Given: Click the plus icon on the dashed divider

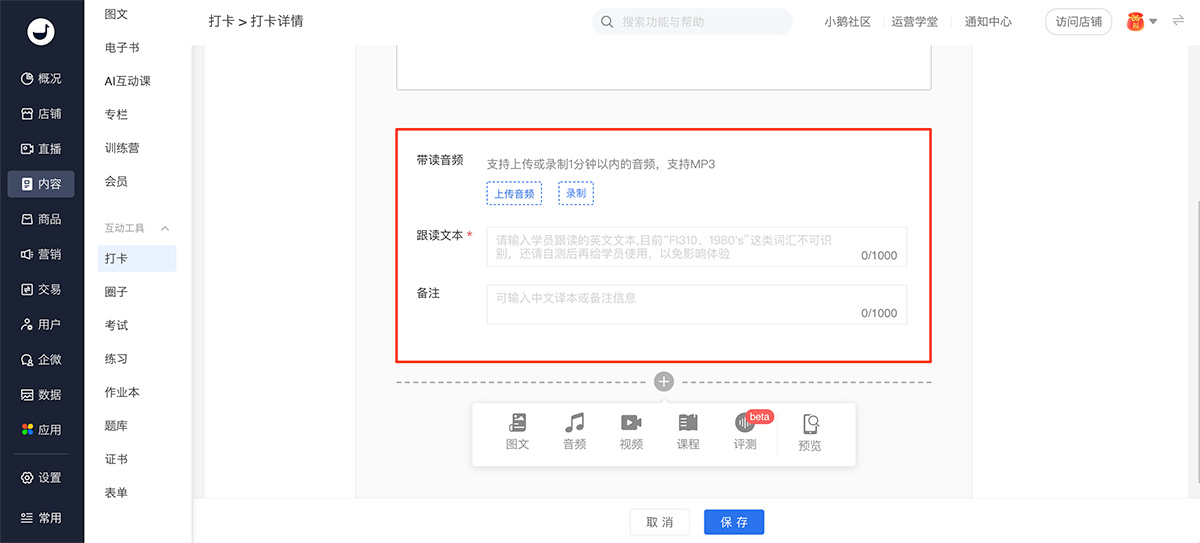Looking at the screenshot, I should (x=664, y=382).
